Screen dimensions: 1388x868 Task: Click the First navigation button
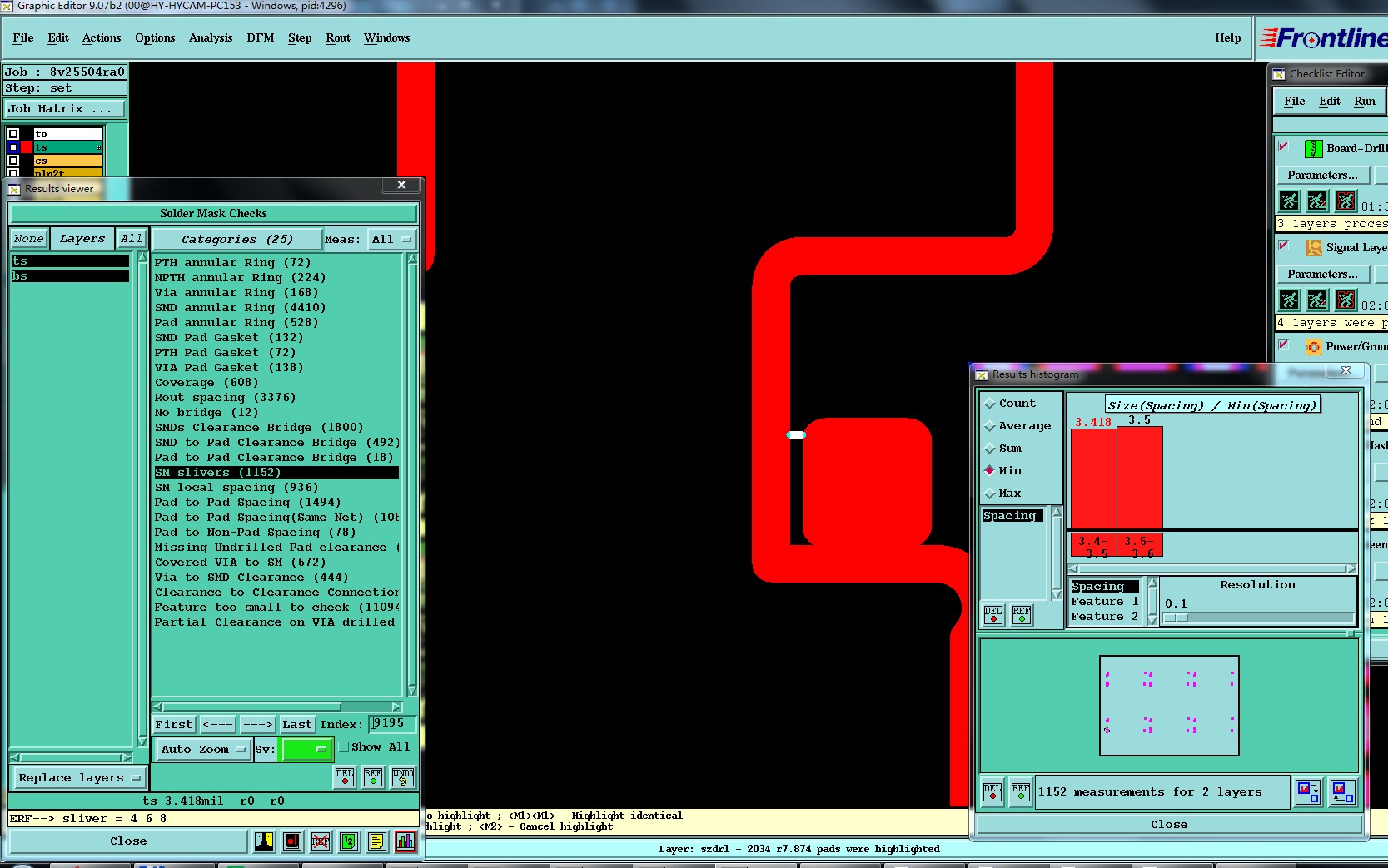[x=174, y=725]
